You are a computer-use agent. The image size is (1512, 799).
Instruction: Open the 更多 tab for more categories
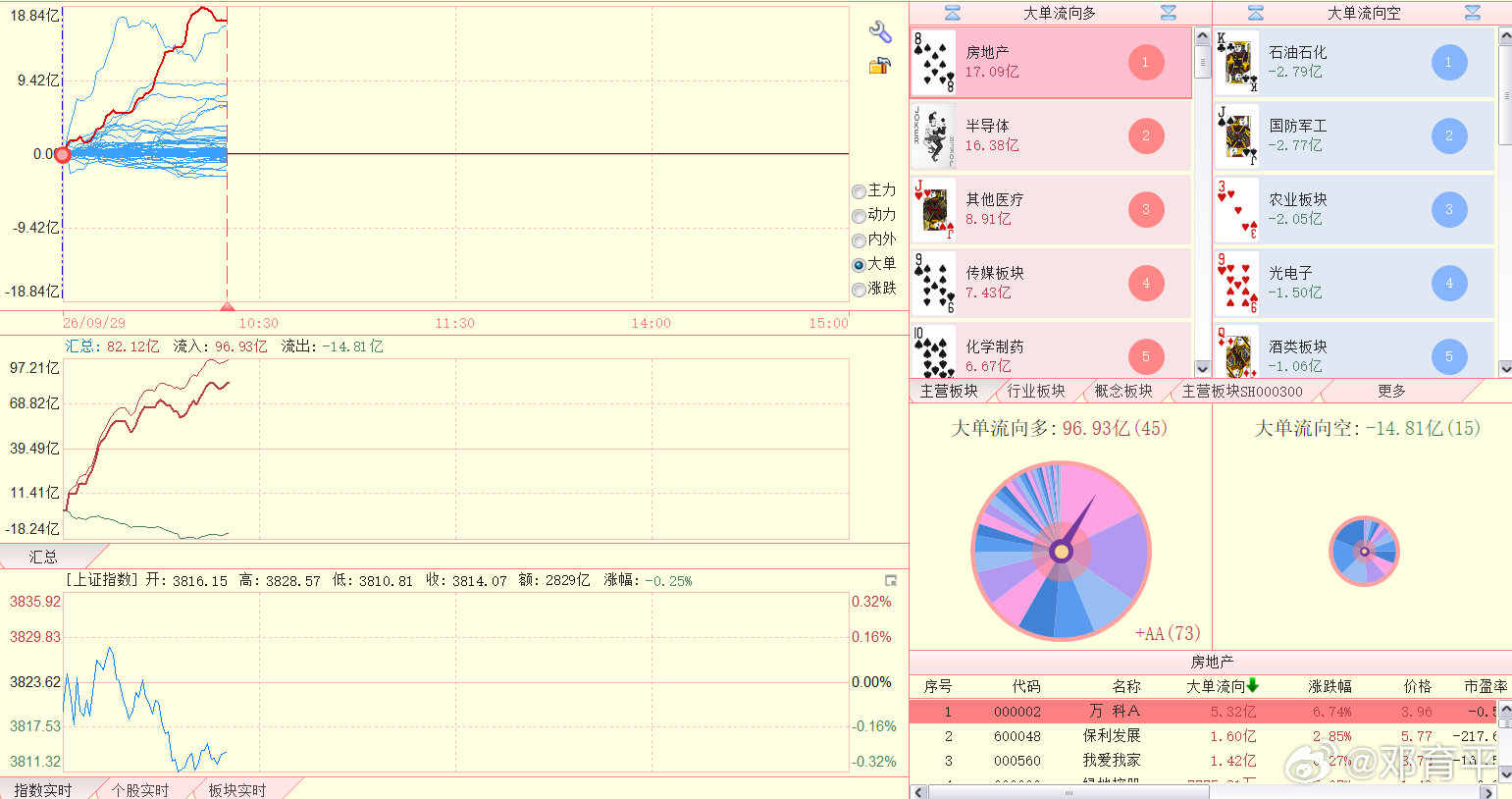tap(1391, 391)
